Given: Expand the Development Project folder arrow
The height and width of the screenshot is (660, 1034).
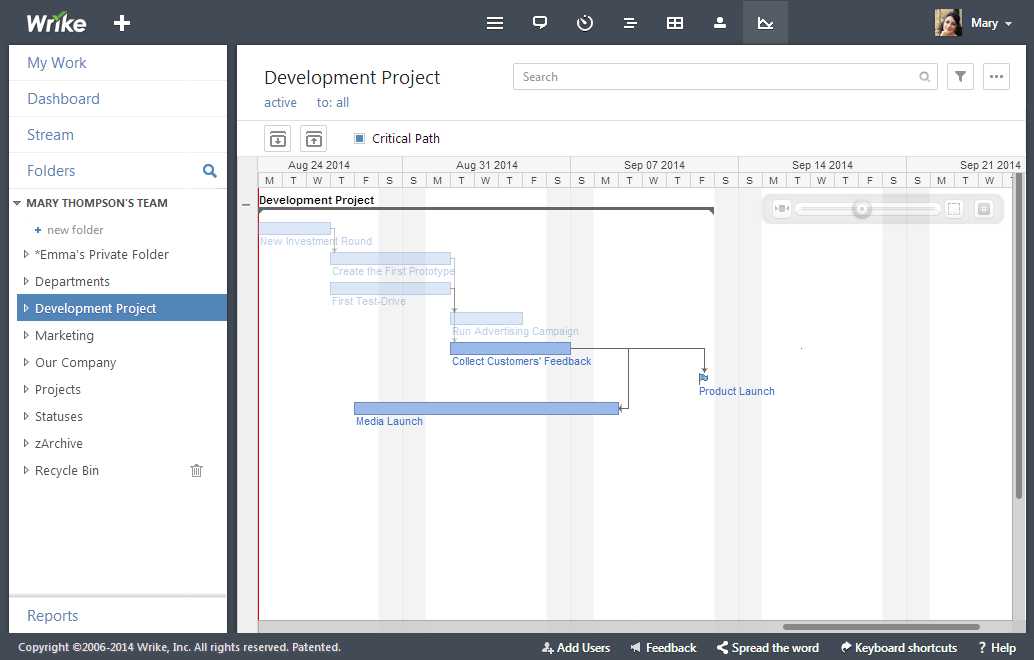Looking at the screenshot, I should 26,308.
